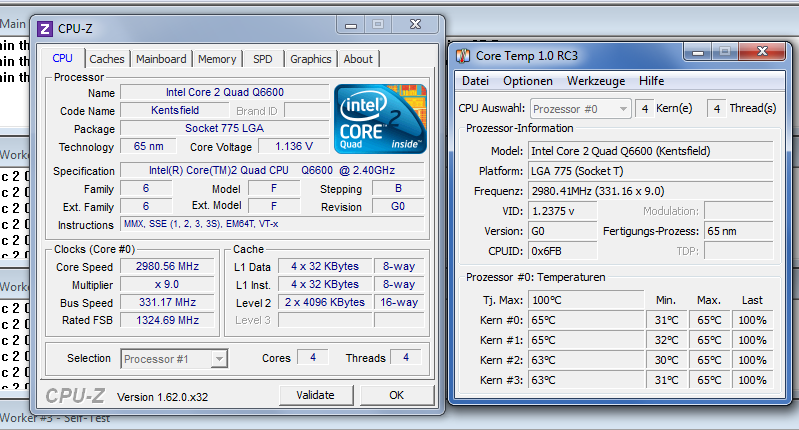Click the Technology value 65 nm in CPU-Z
Viewport: 799px width, 430px height.
pyautogui.click(x=148, y=146)
